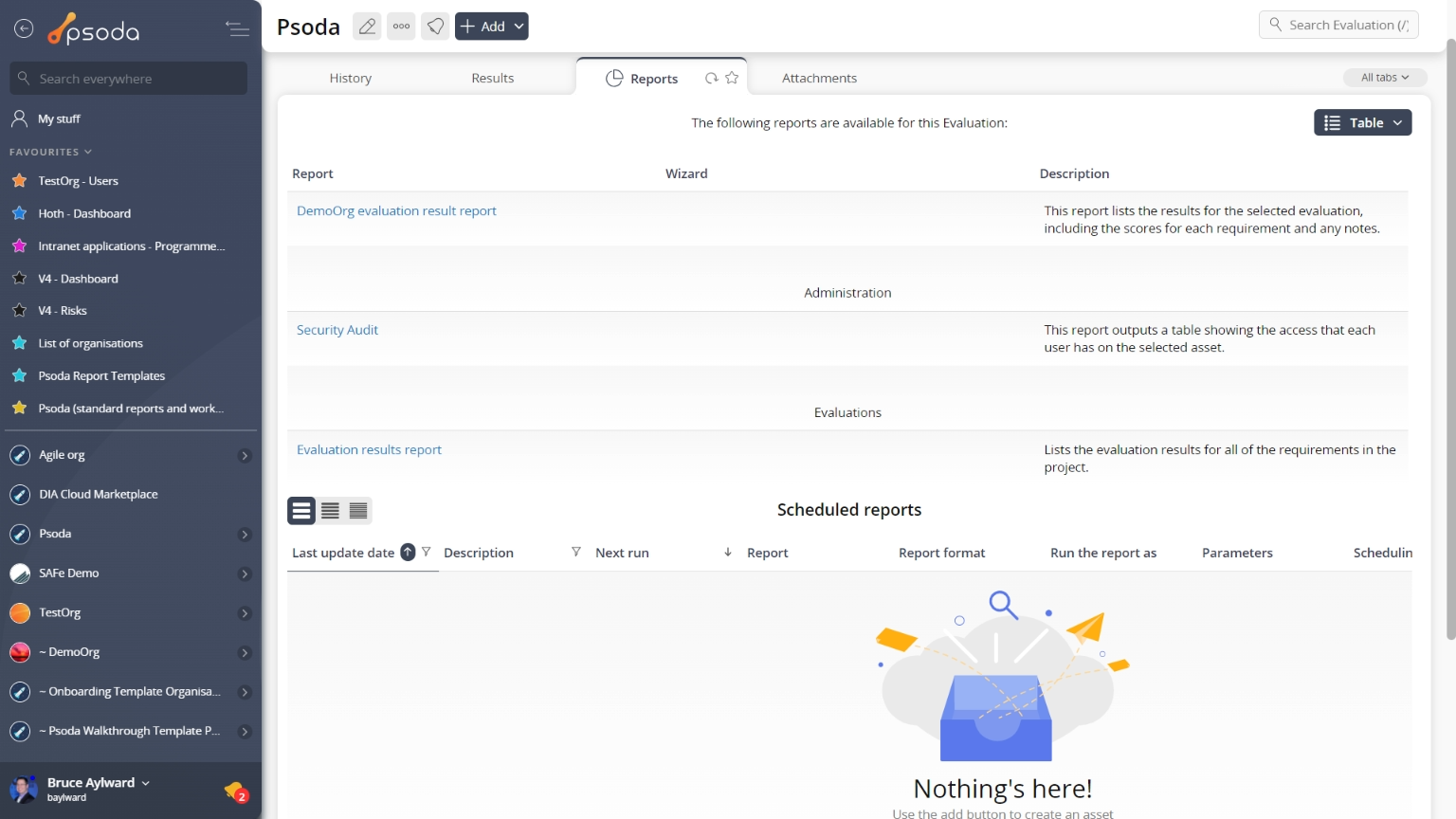This screenshot has width=1456, height=819.
Task: Open Psoda Report Templates favourite
Action: (101, 375)
